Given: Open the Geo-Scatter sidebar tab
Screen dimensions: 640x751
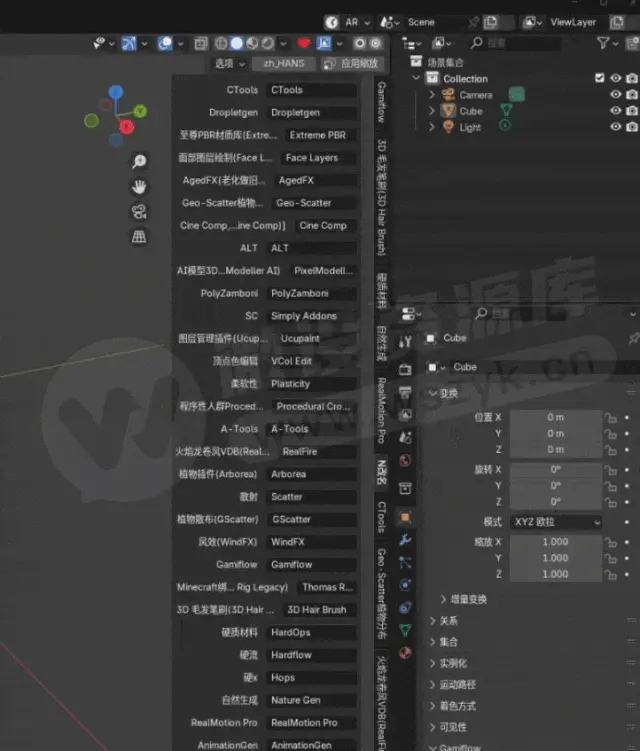Looking at the screenshot, I should (x=381, y=594).
